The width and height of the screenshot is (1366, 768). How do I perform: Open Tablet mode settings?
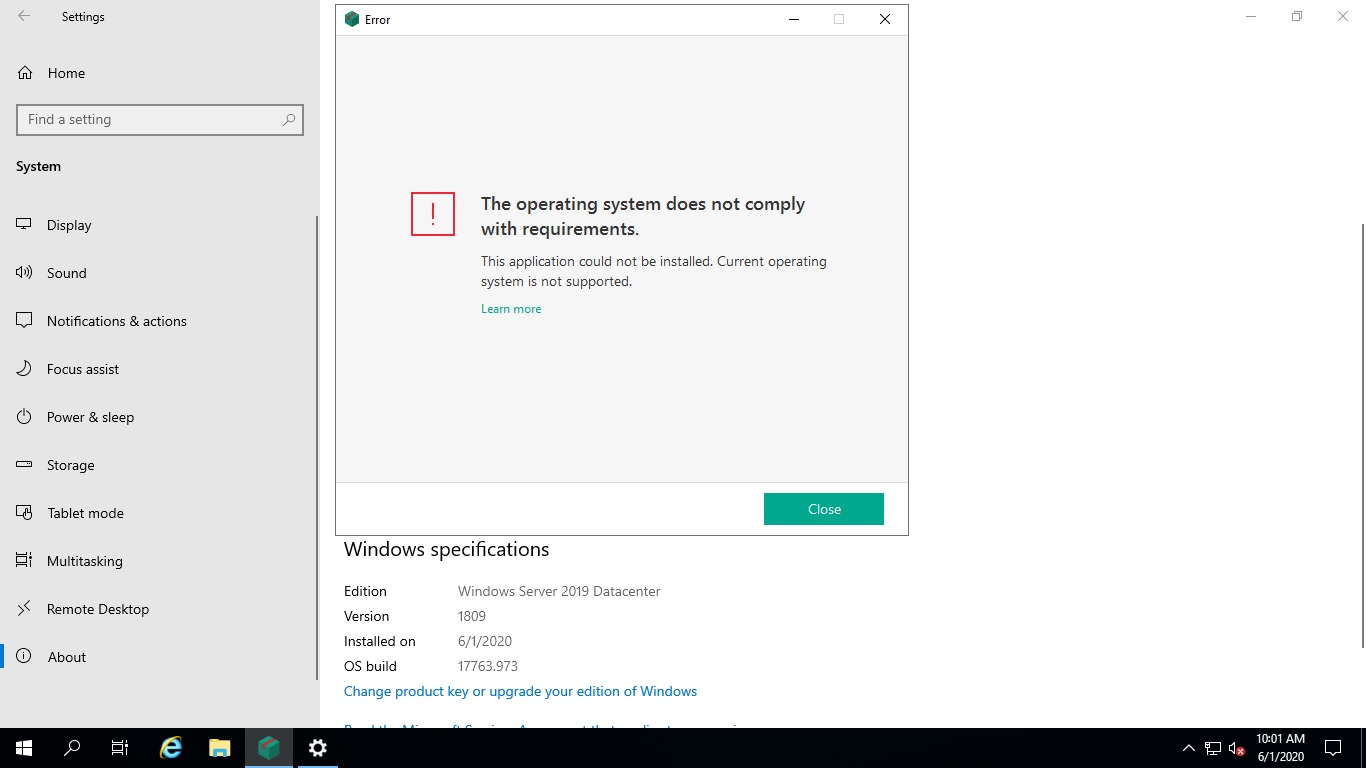pyautogui.click(x=160, y=513)
